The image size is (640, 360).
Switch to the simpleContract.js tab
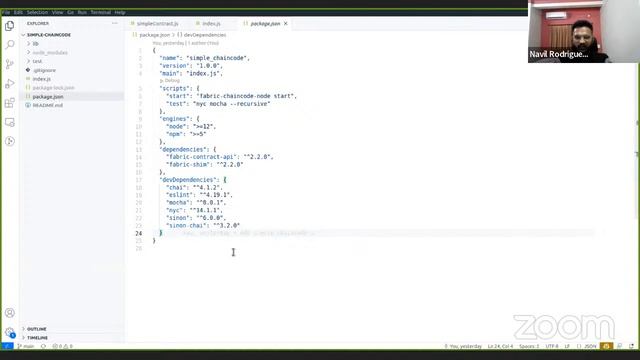[x=155, y=24]
